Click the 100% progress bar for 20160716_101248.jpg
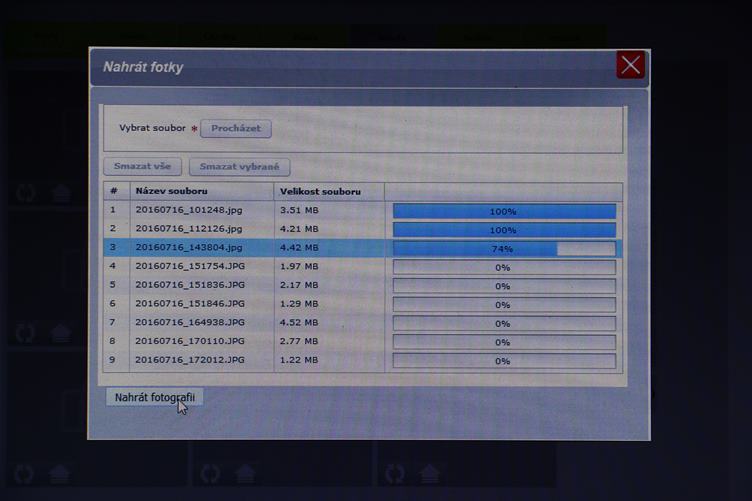The image size is (752, 501). click(x=504, y=211)
